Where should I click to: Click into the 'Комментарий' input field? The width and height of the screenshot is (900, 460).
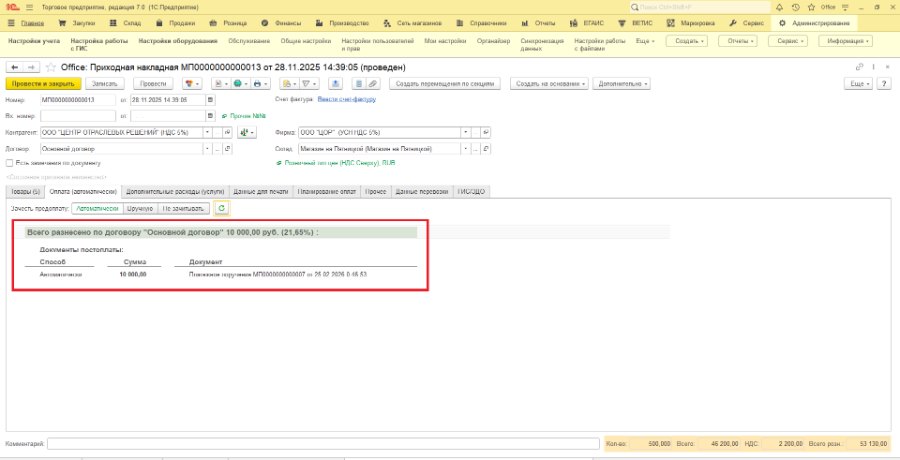[323, 444]
